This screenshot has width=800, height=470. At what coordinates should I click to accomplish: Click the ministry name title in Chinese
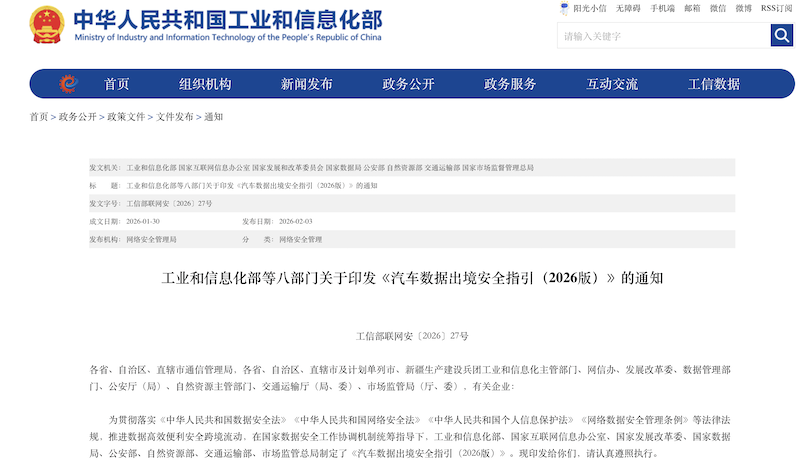click(228, 19)
